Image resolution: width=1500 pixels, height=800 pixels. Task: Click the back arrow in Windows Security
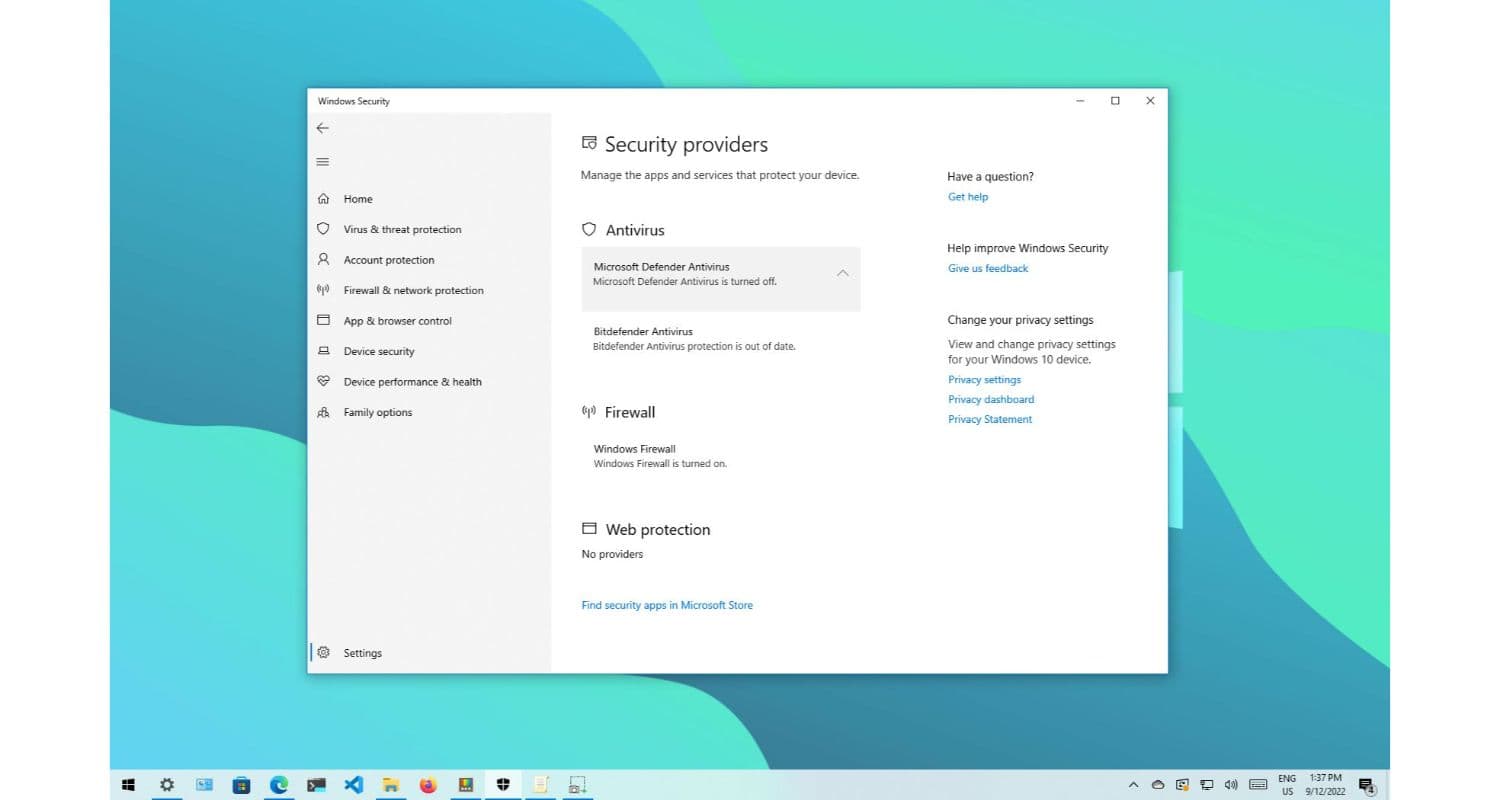point(322,128)
